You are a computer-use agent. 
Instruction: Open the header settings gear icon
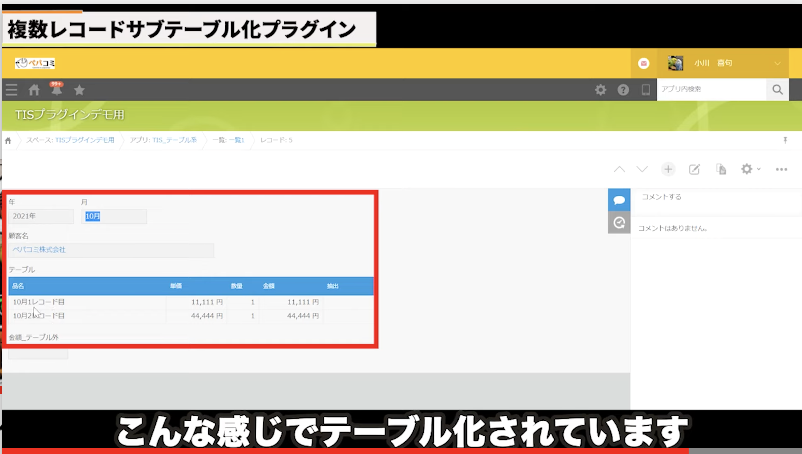(x=600, y=90)
